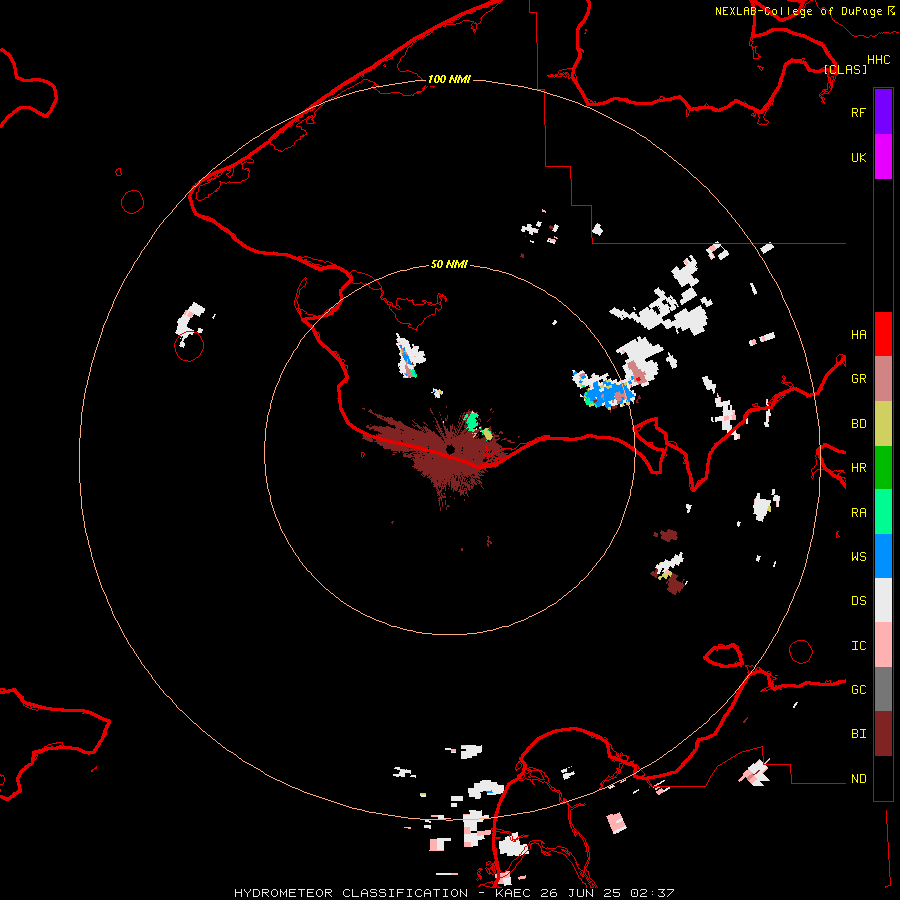Image resolution: width=900 pixels, height=900 pixels.
Task: Click the blue wet snow echo cluster
Action: pos(608,393)
